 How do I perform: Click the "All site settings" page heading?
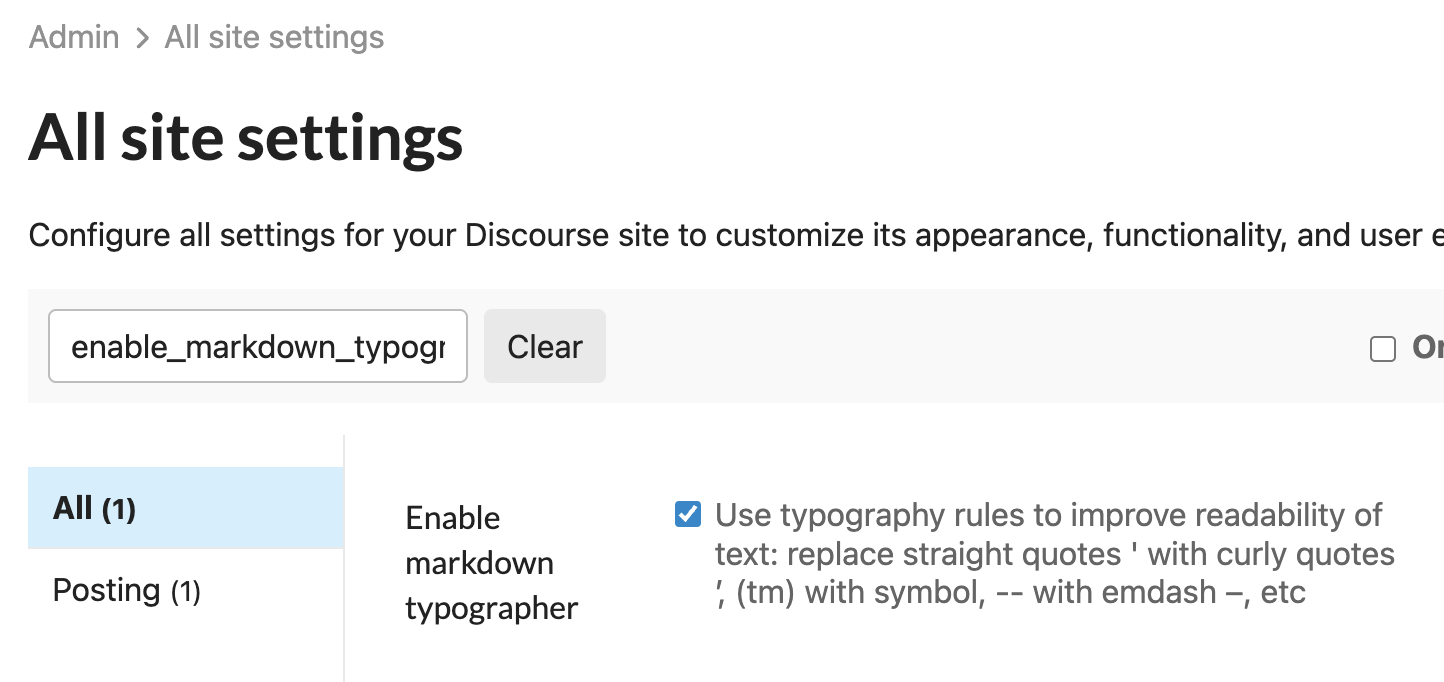246,138
